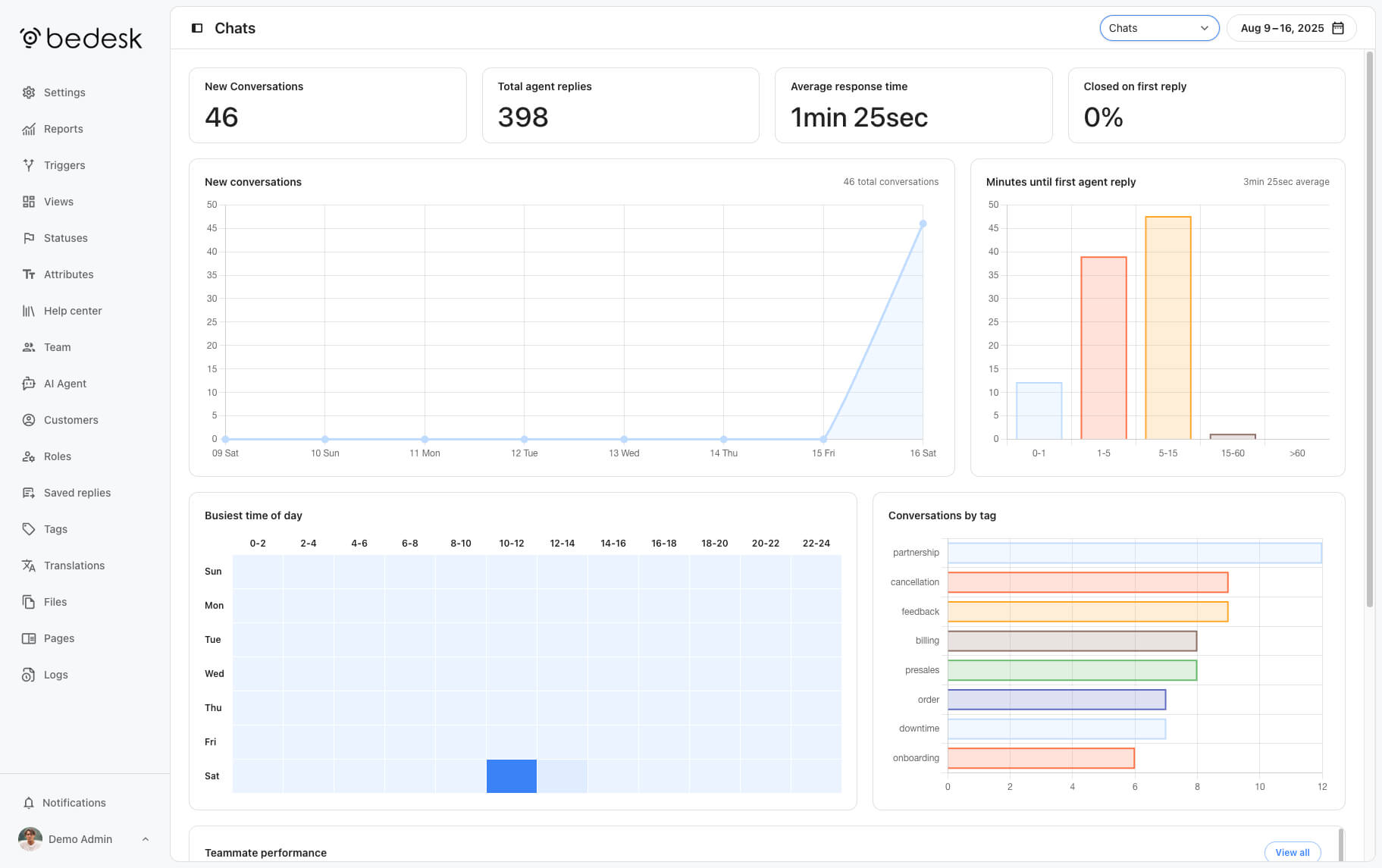The image size is (1382, 868).
Task: Click the 1min 25sec average response value
Action: pyautogui.click(x=859, y=118)
